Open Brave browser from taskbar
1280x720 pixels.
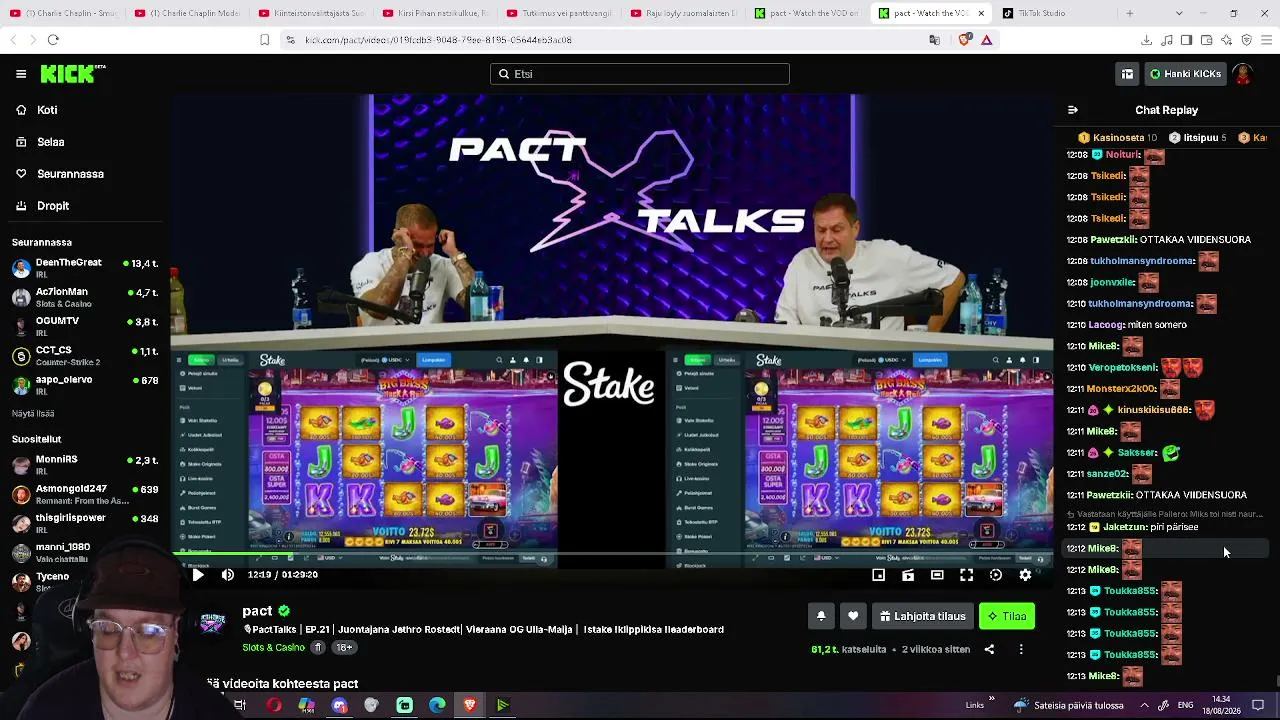pos(470,705)
